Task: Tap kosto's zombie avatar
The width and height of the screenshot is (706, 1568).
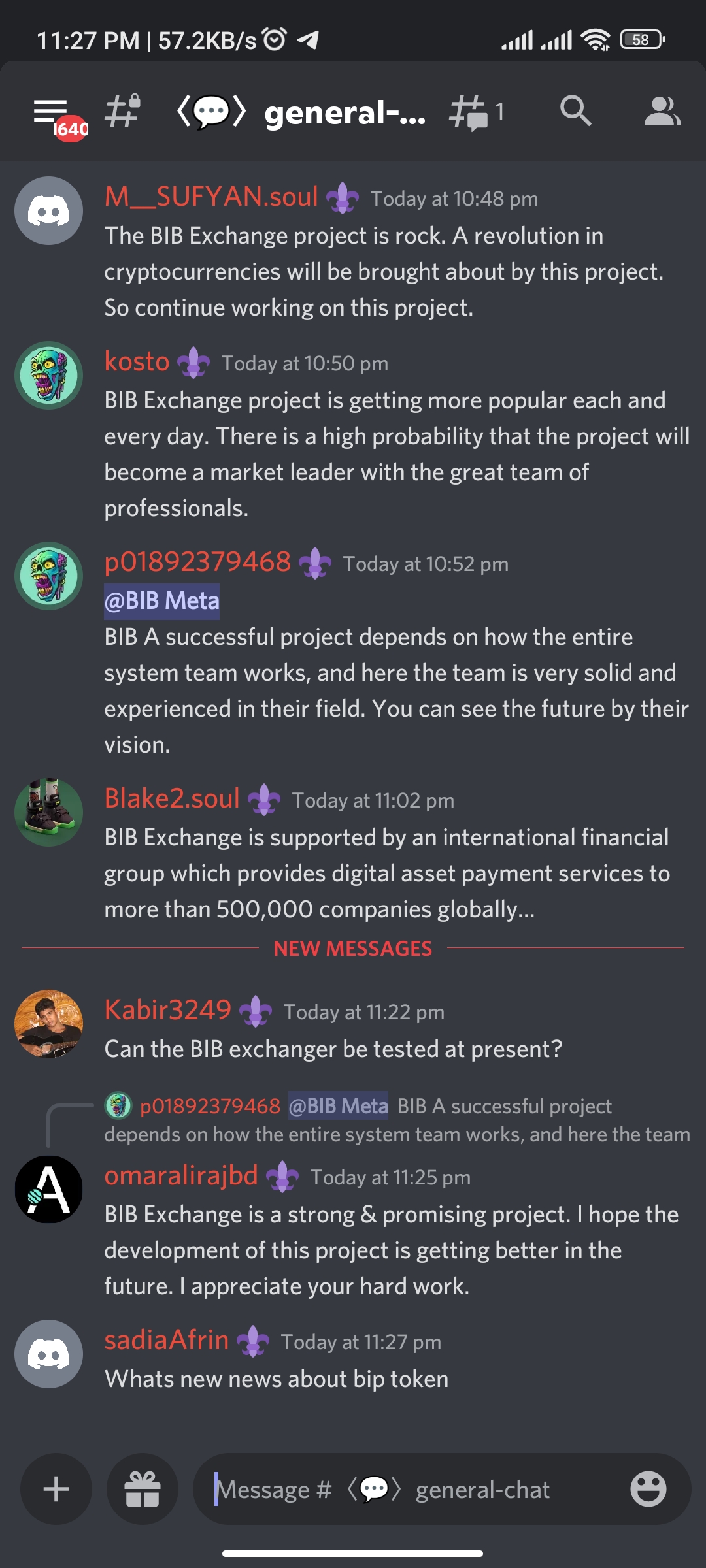Action: 49,376
